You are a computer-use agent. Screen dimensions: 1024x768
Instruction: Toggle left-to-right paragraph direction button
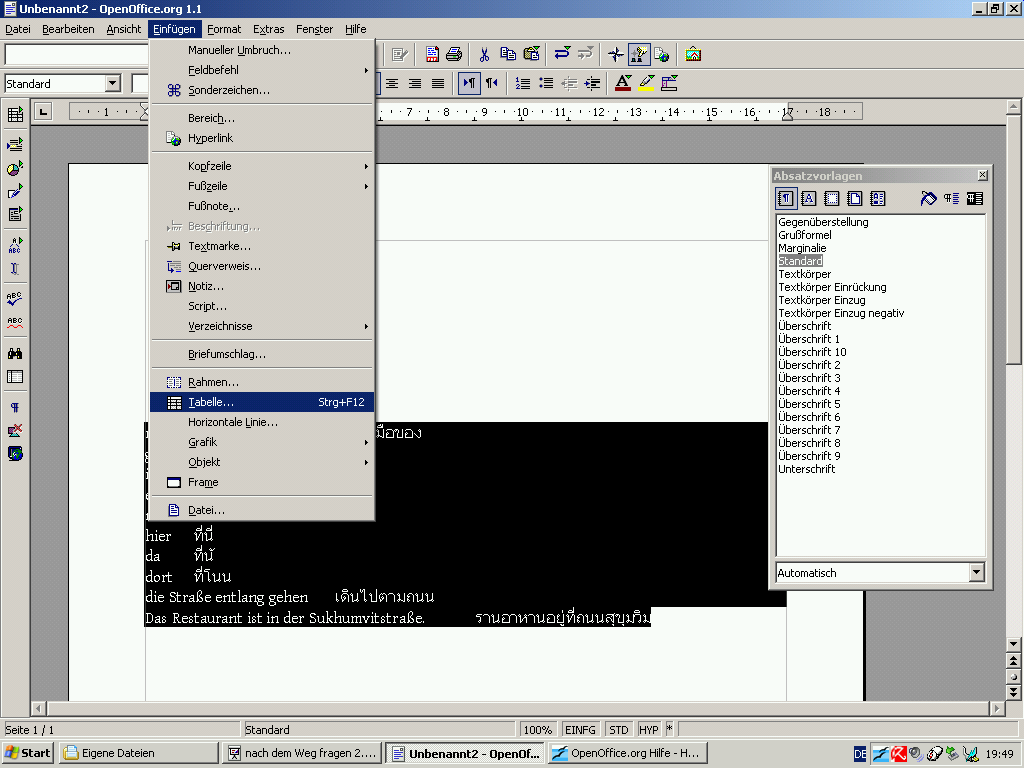click(468, 84)
